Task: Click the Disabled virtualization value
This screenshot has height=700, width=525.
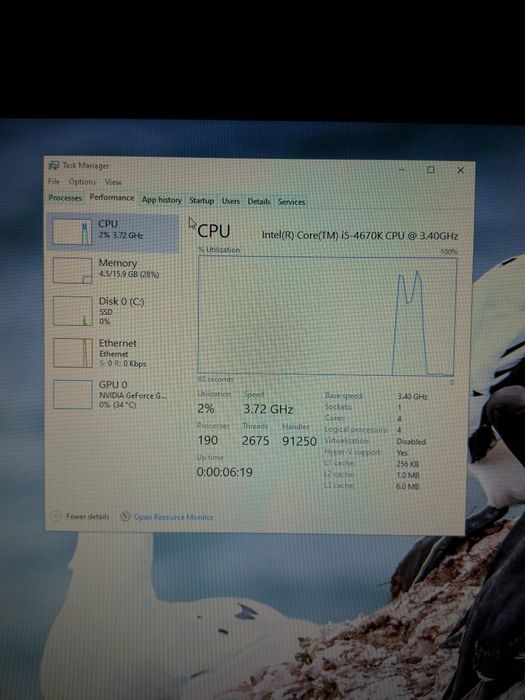Action: pos(411,442)
